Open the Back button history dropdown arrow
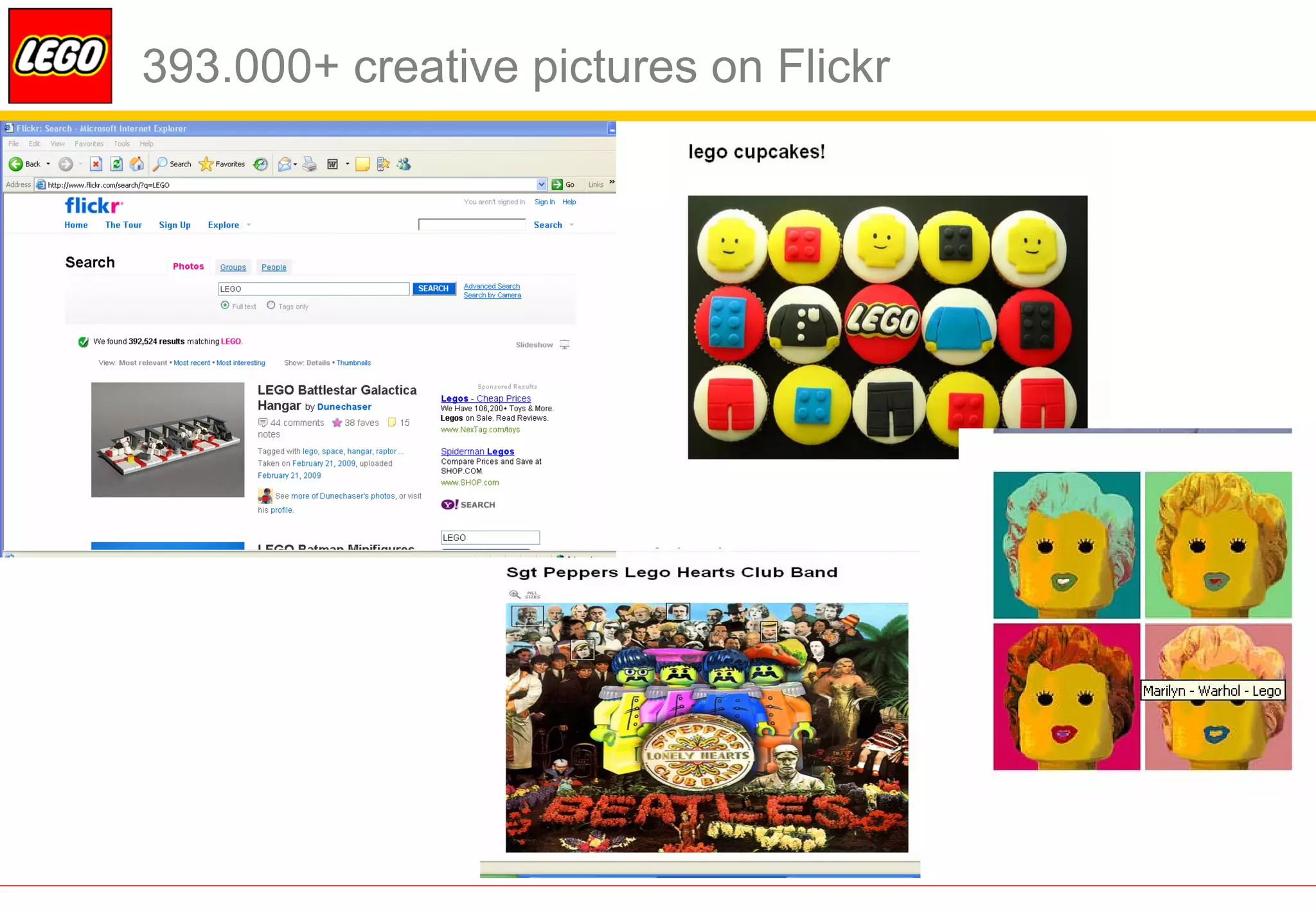This screenshot has height=911, width=1316. click(48, 164)
